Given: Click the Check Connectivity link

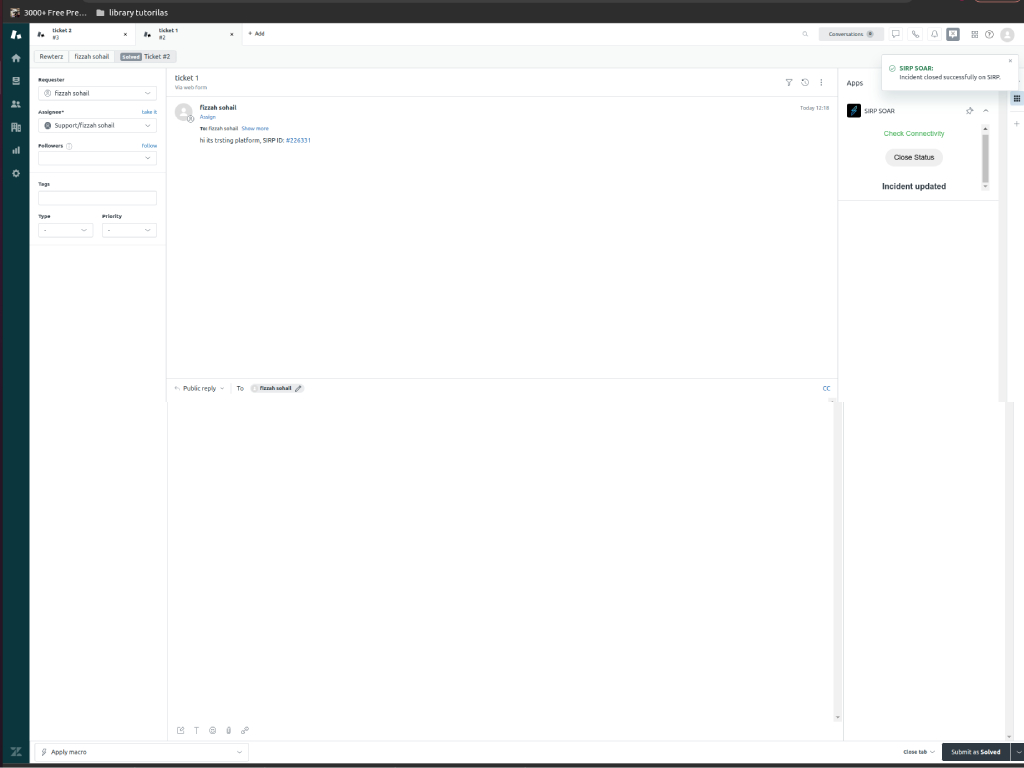Looking at the screenshot, I should [x=913, y=133].
